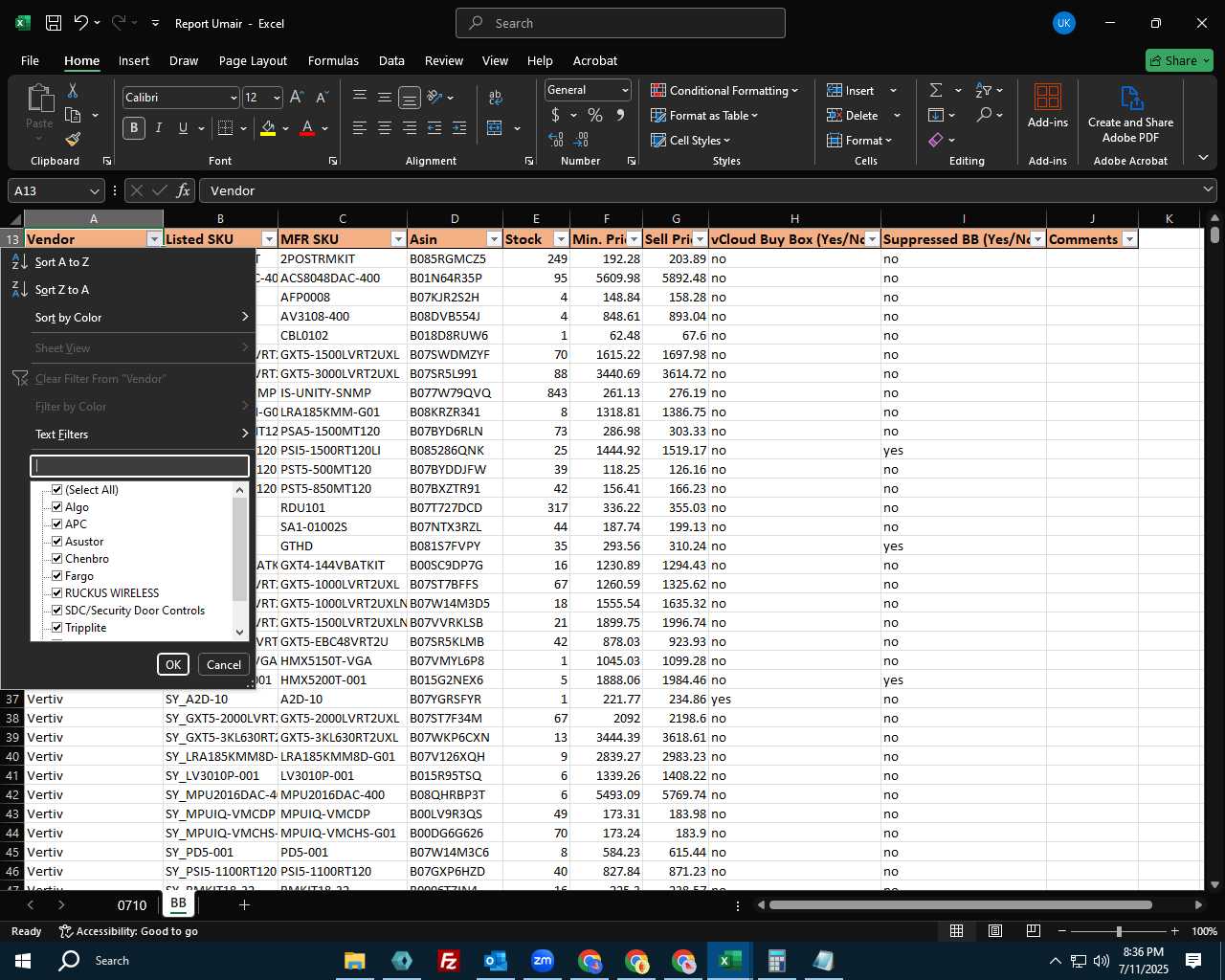The width and height of the screenshot is (1225, 980).
Task: Click the Cut scissors icon
Action: pos(73,91)
